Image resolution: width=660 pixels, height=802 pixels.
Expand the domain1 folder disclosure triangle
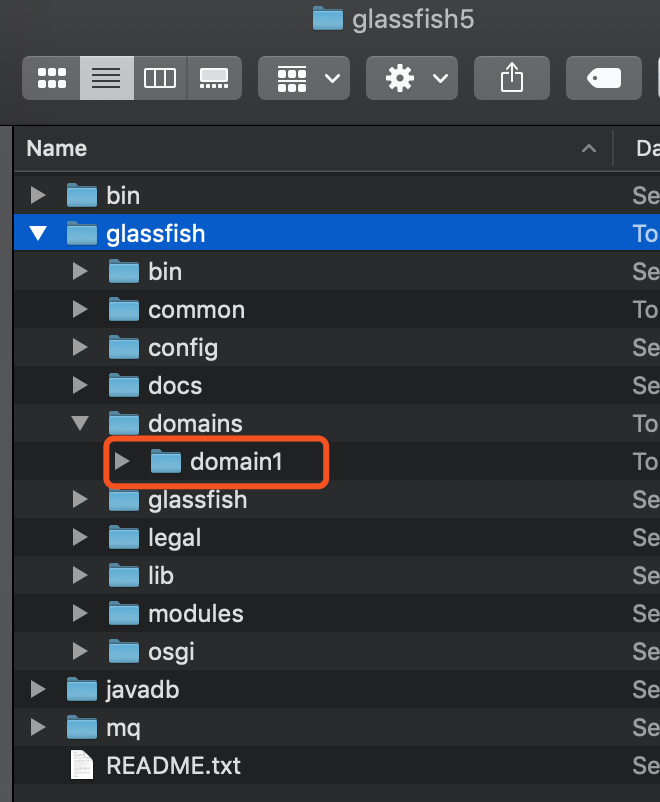point(120,461)
